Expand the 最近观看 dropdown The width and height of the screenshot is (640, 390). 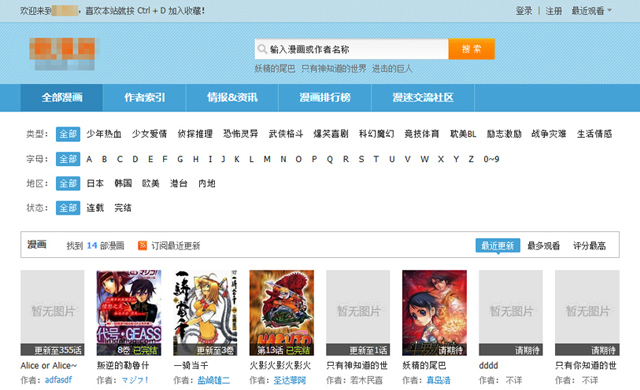pos(591,11)
